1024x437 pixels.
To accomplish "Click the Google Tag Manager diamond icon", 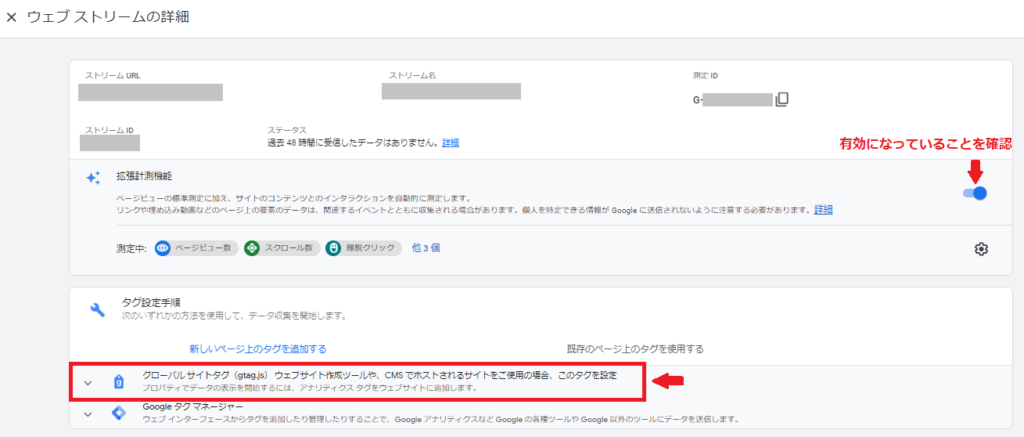I will [x=119, y=413].
